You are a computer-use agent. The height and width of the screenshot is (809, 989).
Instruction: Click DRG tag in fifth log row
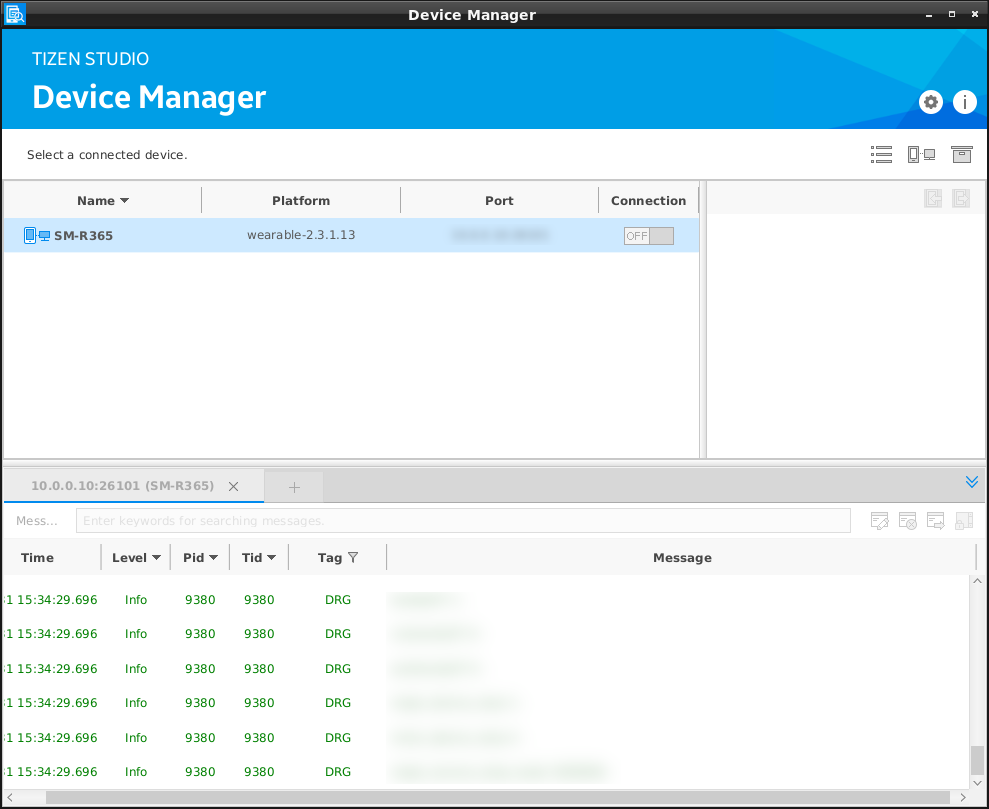[338, 738]
